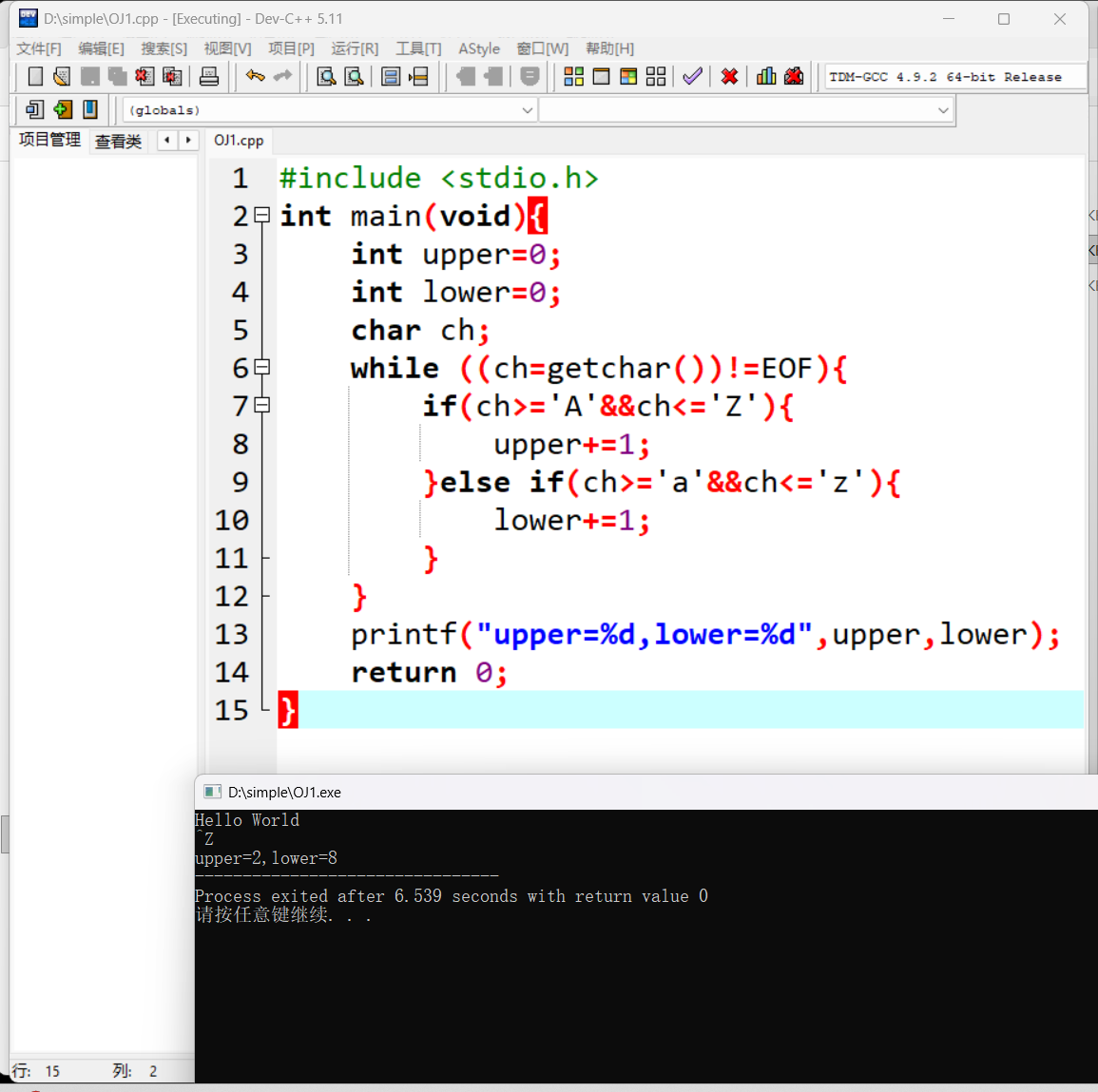Click the #include <stdio.h> code line
The image size is (1098, 1092).
pos(439,178)
